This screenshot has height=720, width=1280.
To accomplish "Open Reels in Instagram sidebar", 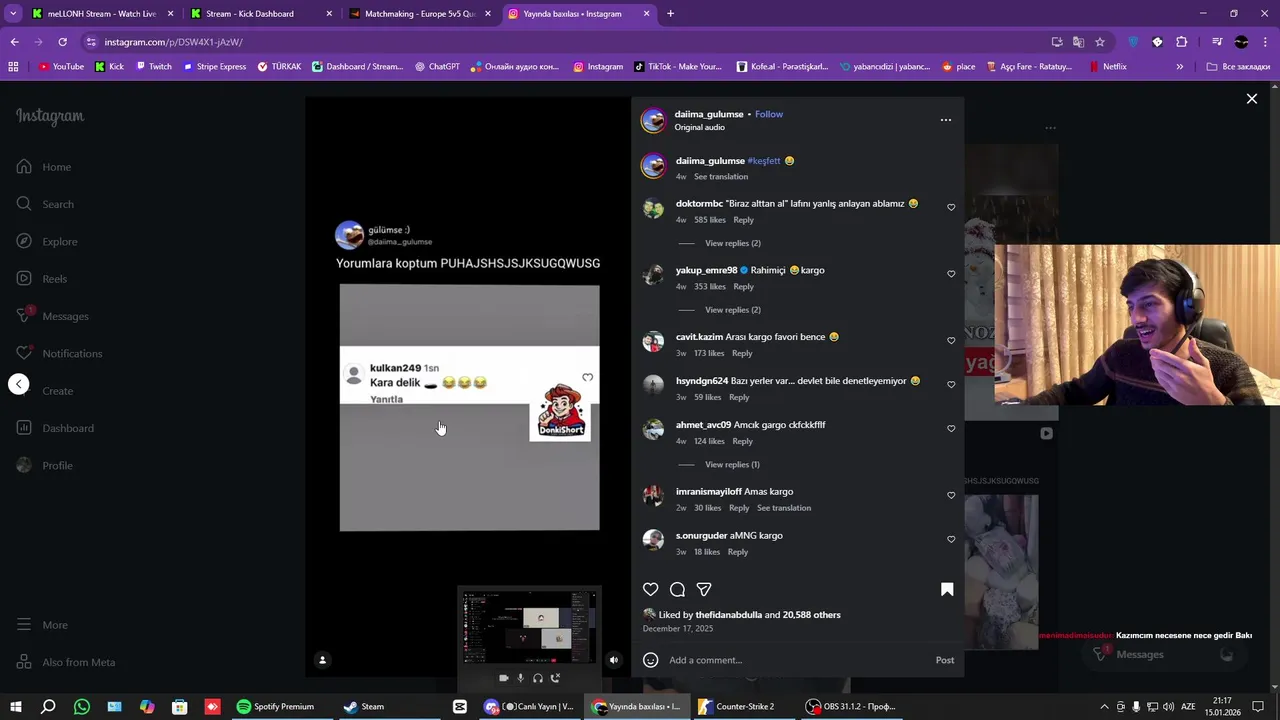I will point(42,279).
